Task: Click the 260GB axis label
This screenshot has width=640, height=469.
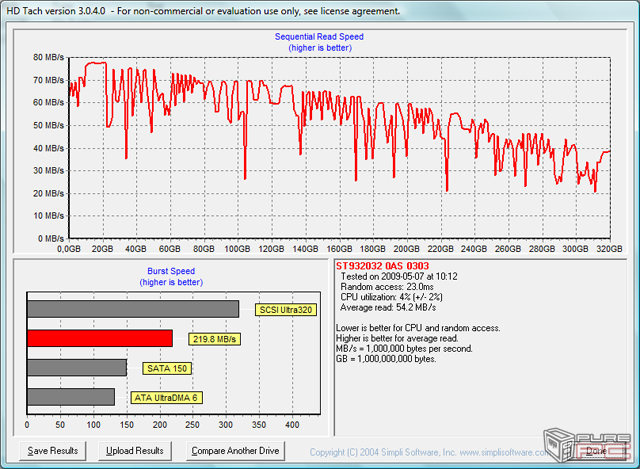Action: (508, 249)
